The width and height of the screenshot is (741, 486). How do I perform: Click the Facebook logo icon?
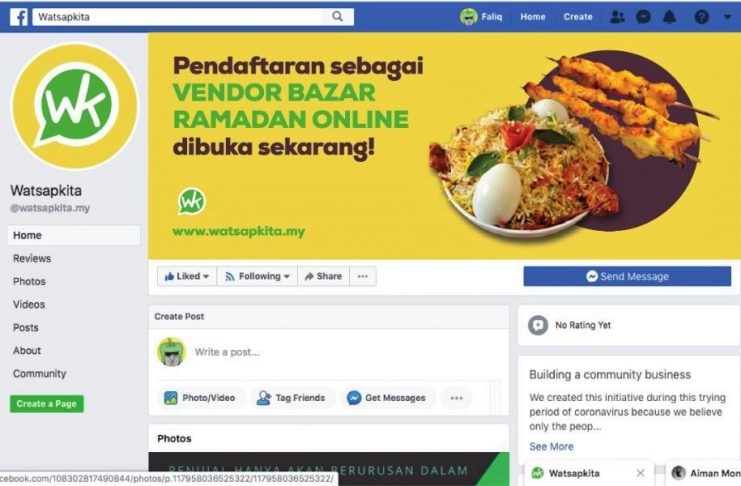[18, 17]
